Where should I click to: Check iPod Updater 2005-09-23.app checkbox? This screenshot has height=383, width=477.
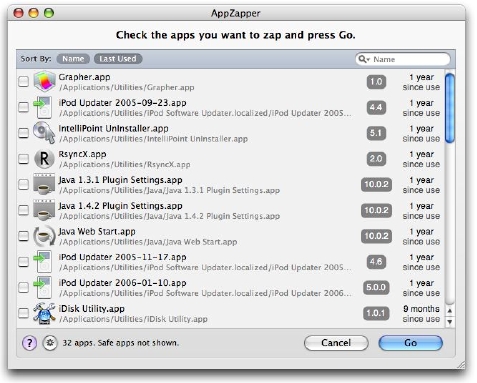click(23, 107)
